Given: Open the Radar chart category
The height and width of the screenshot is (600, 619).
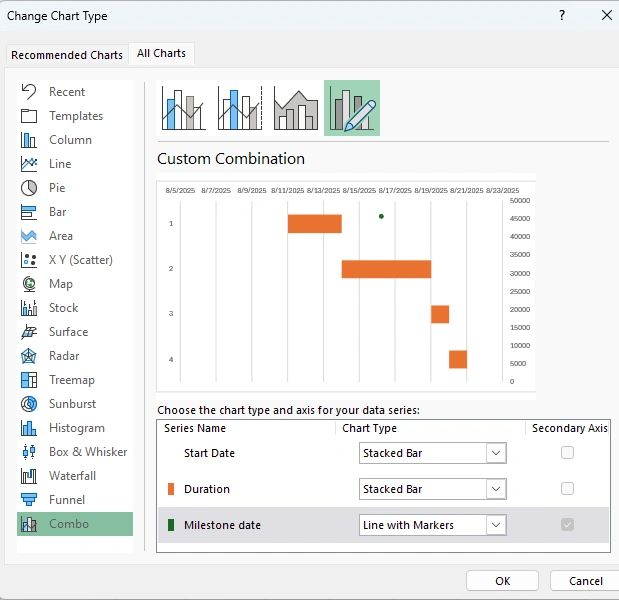Looking at the screenshot, I should [65, 356].
